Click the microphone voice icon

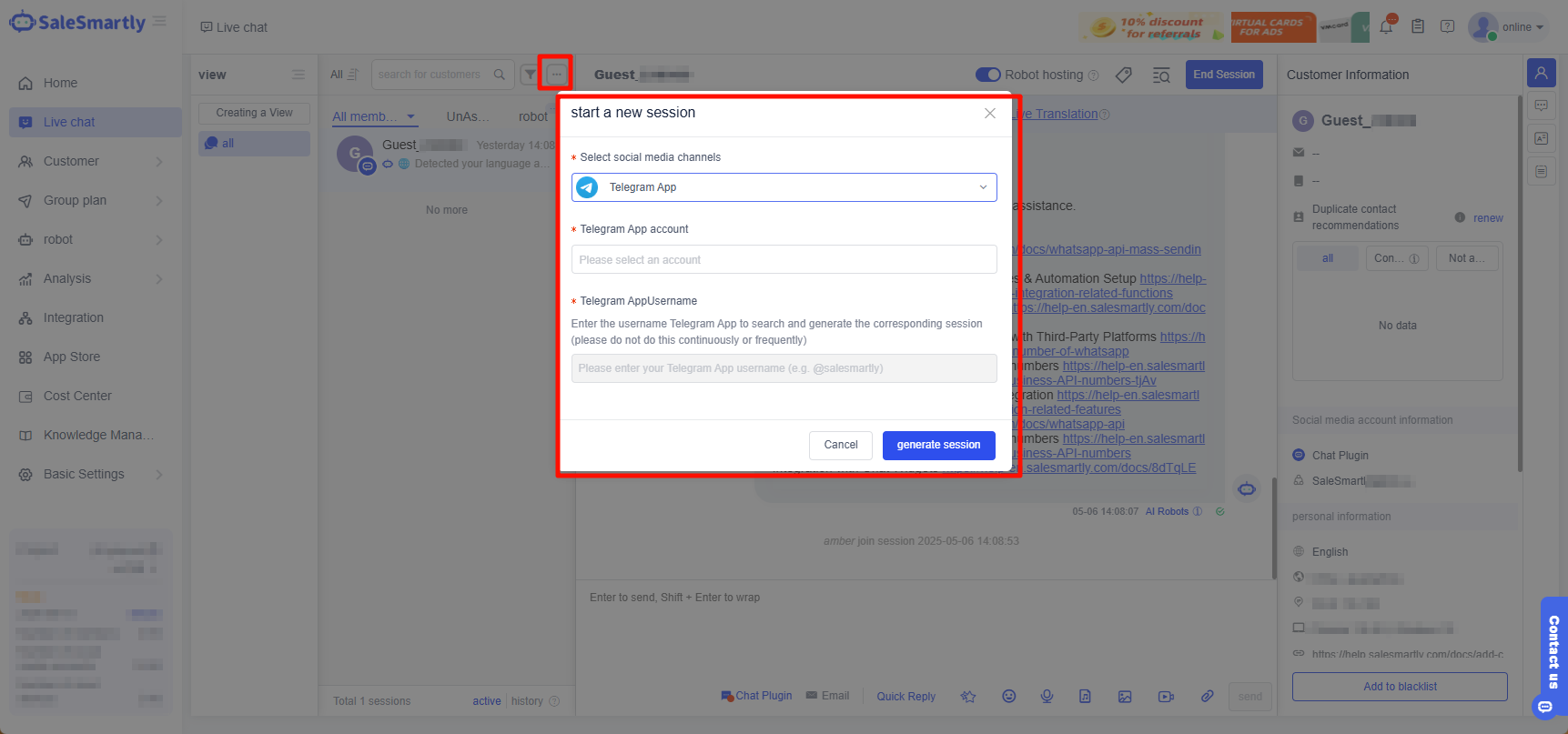(1047, 696)
